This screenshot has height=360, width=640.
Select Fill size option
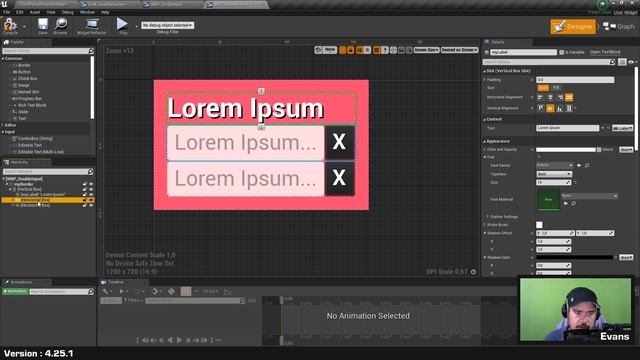point(556,88)
